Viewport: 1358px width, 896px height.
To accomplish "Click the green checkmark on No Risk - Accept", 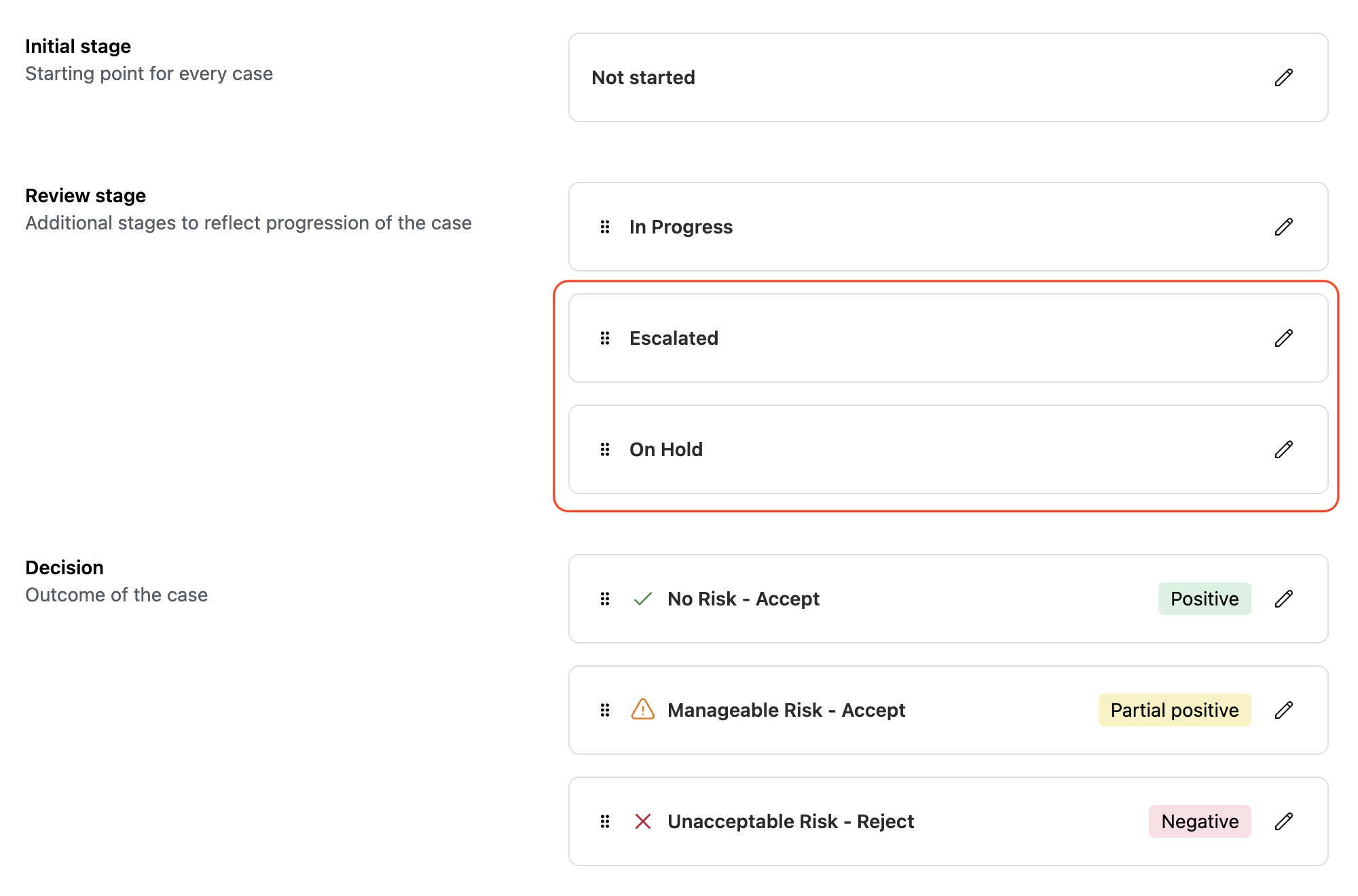I will 641,599.
